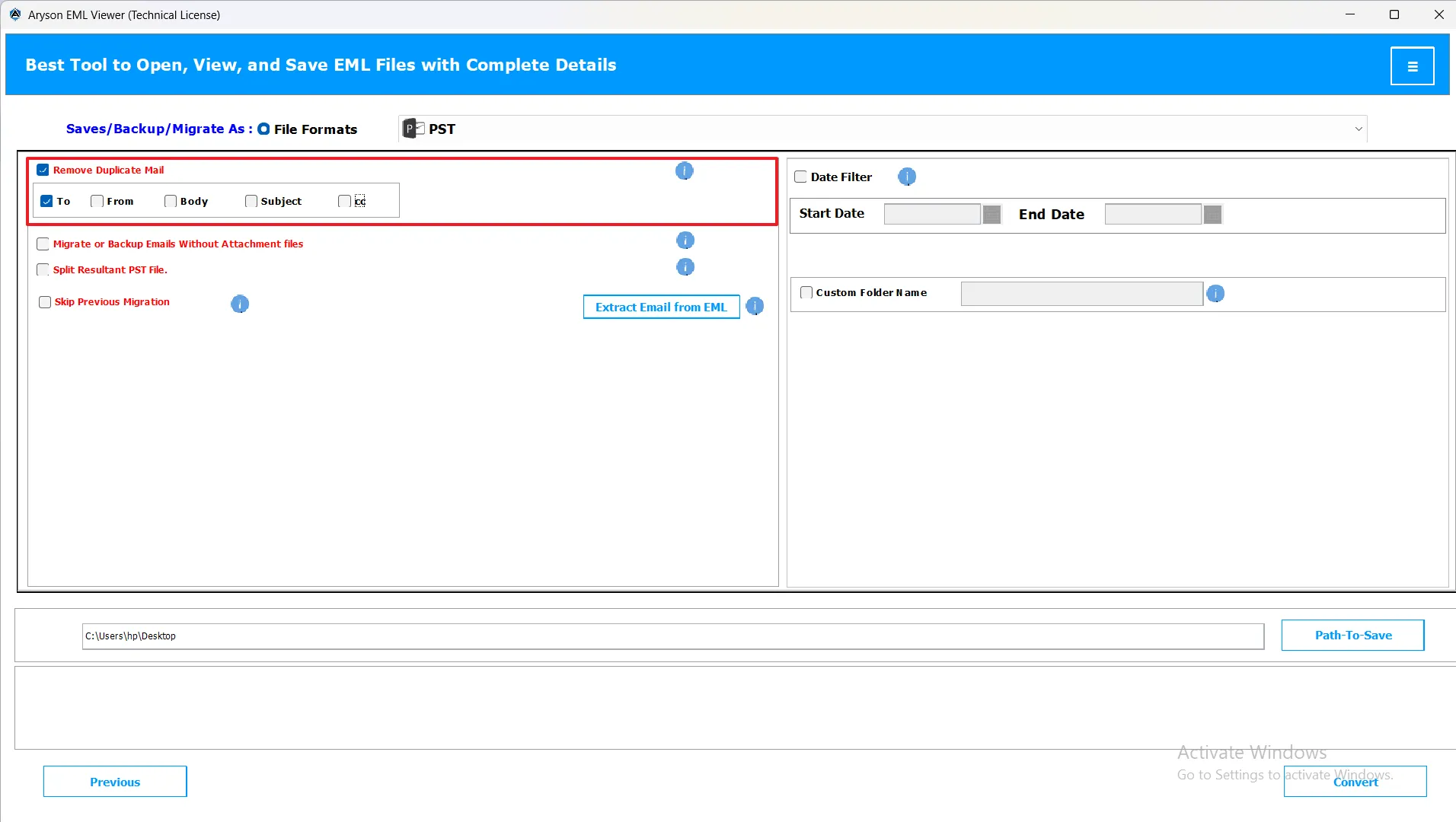
Task: Open the Start Date calendar picker
Action: point(991,215)
